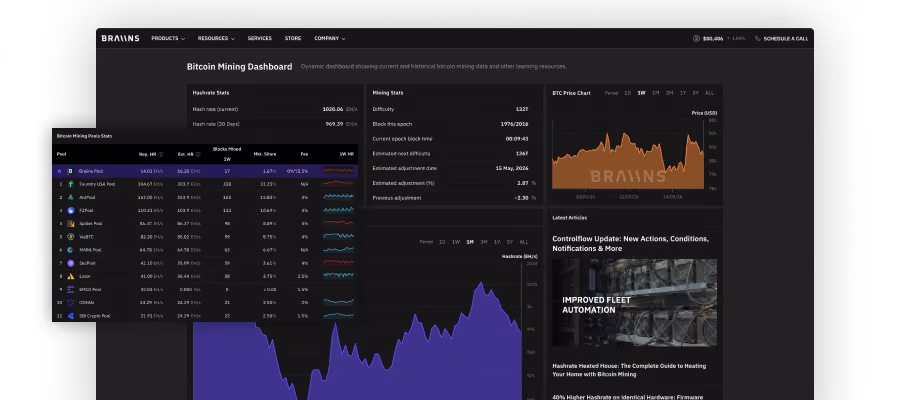Click the current hash rate value 1020.06
The image size is (908, 400).
(x=333, y=109)
